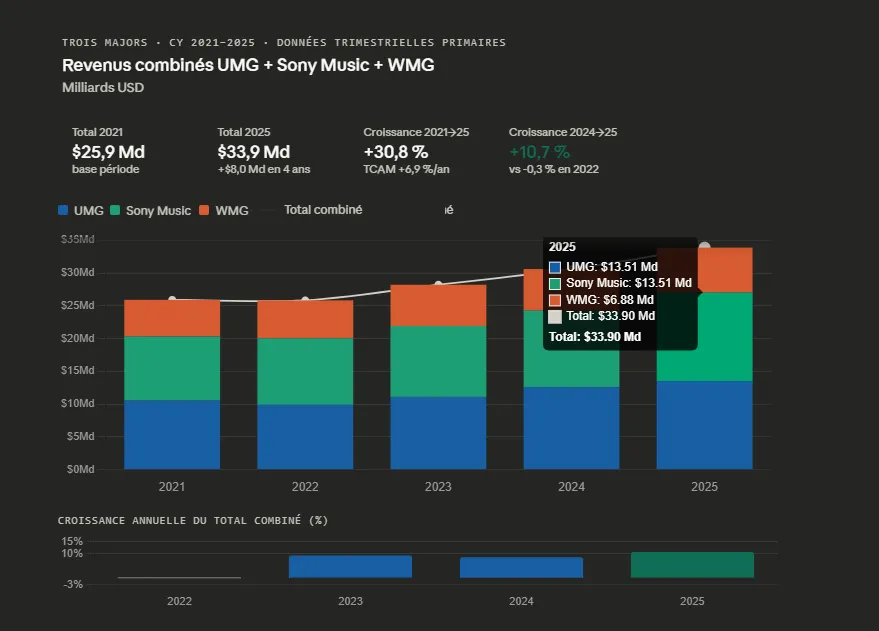Click the Total 2025 $33,9 Md card

tap(263, 151)
